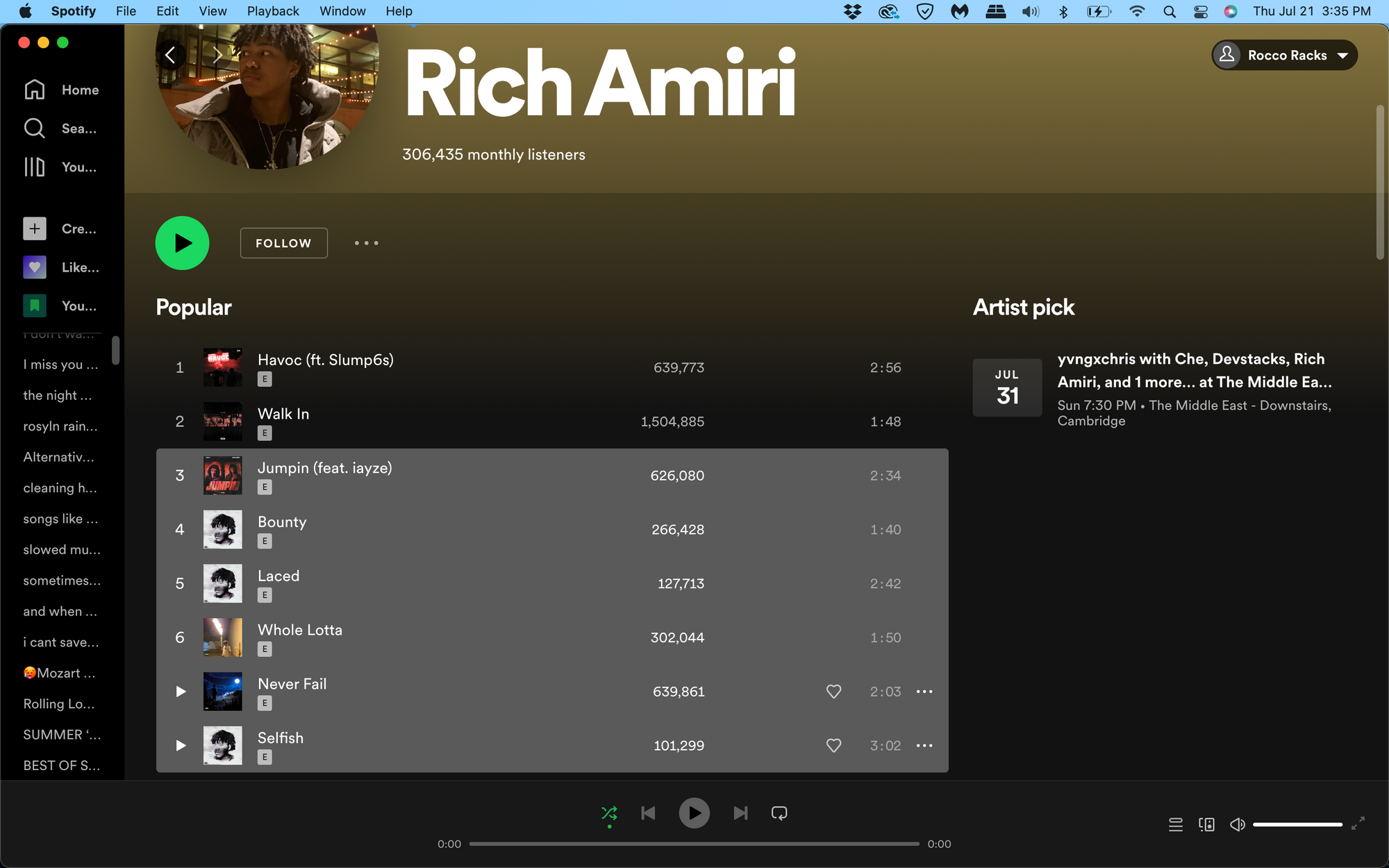Open more options for Never Fail

pos(924,692)
